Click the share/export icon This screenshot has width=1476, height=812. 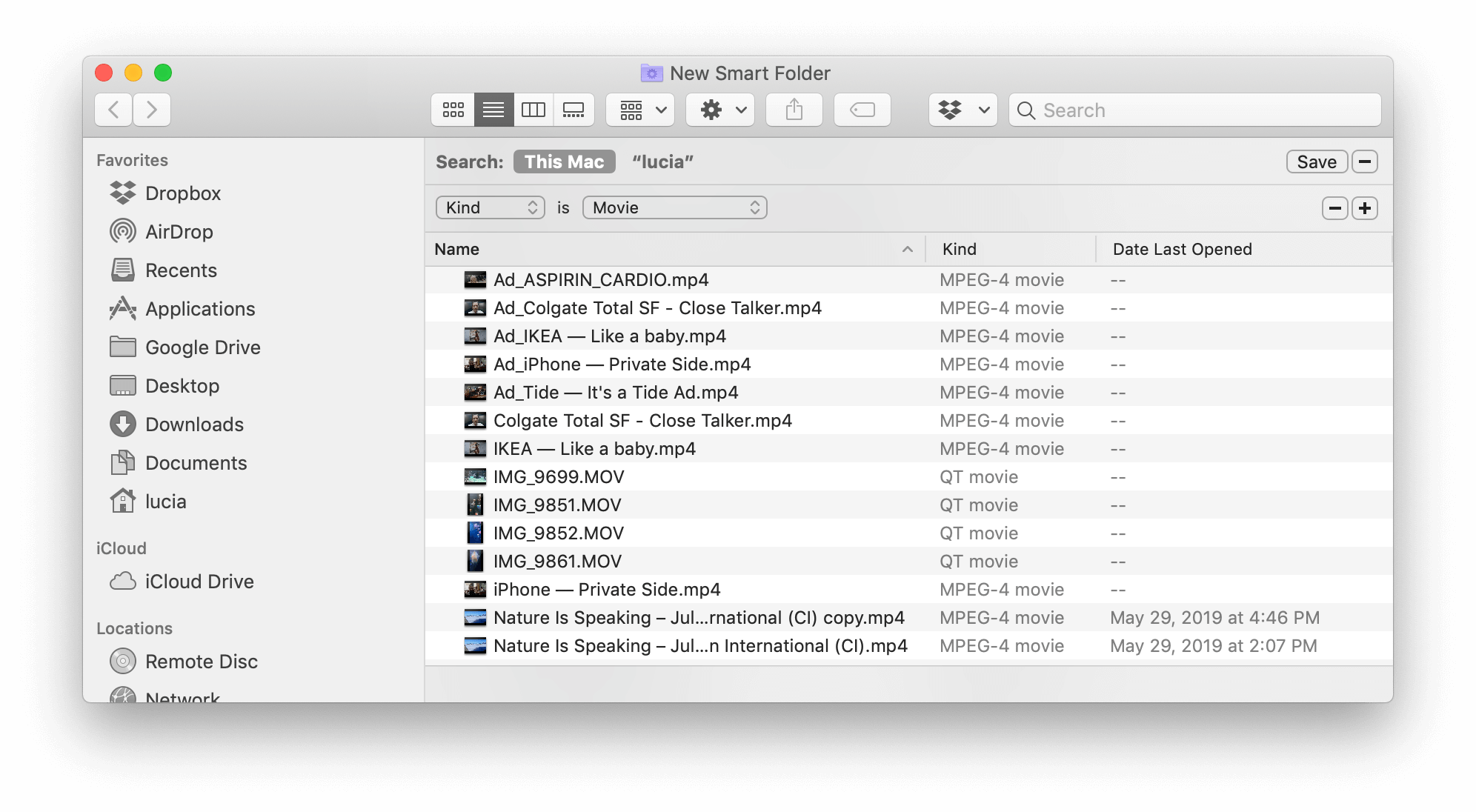[x=796, y=109]
